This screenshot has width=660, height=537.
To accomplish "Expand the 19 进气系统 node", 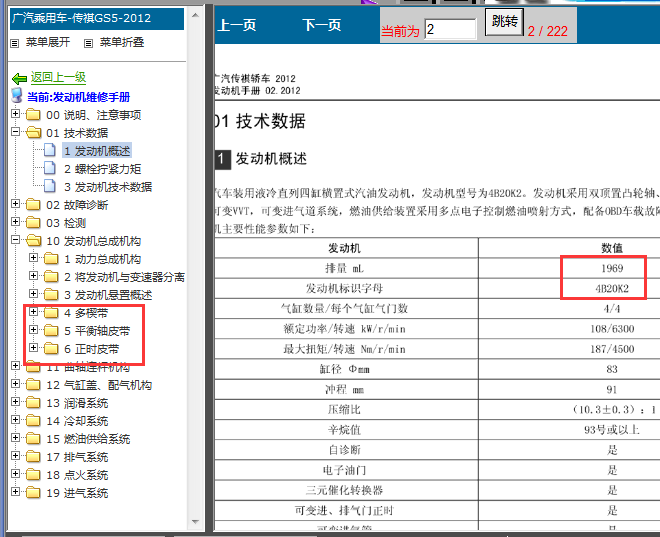I will (16, 492).
